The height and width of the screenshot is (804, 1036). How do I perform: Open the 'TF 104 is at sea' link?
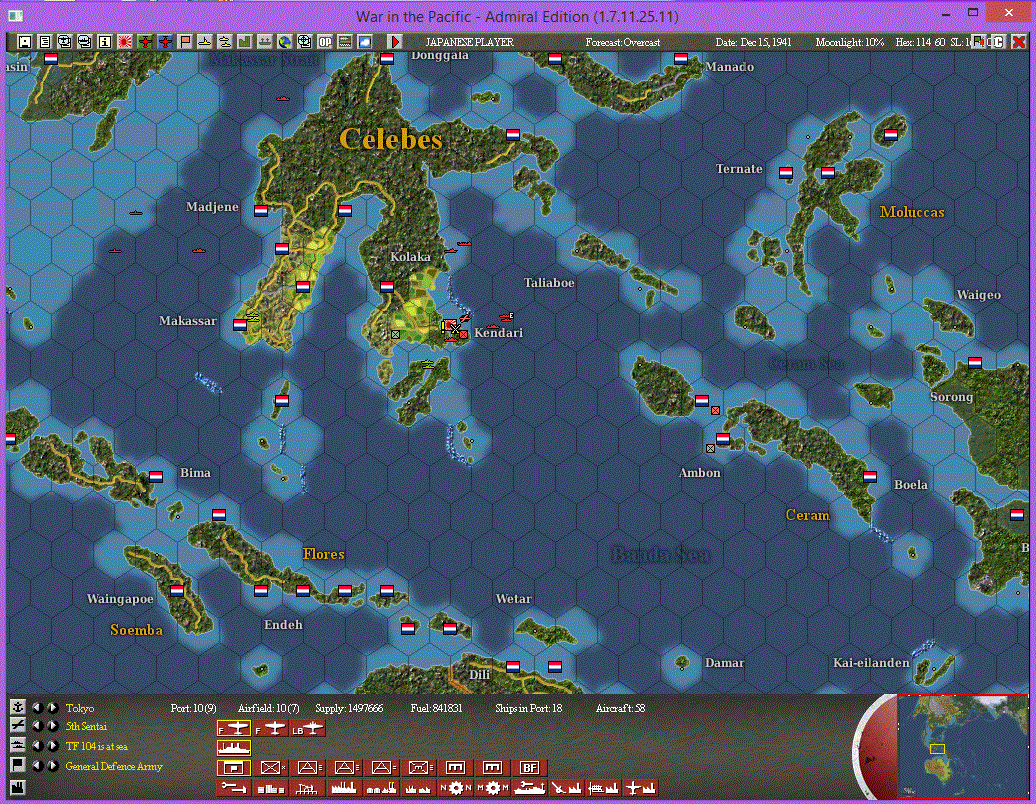coord(96,746)
